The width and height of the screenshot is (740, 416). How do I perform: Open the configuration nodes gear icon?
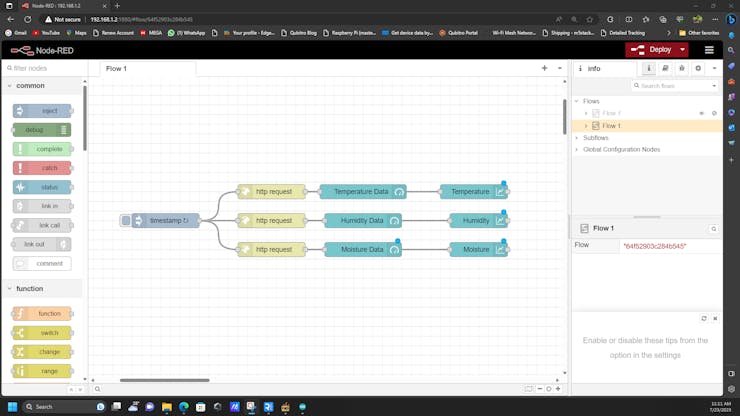click(698, 69)
